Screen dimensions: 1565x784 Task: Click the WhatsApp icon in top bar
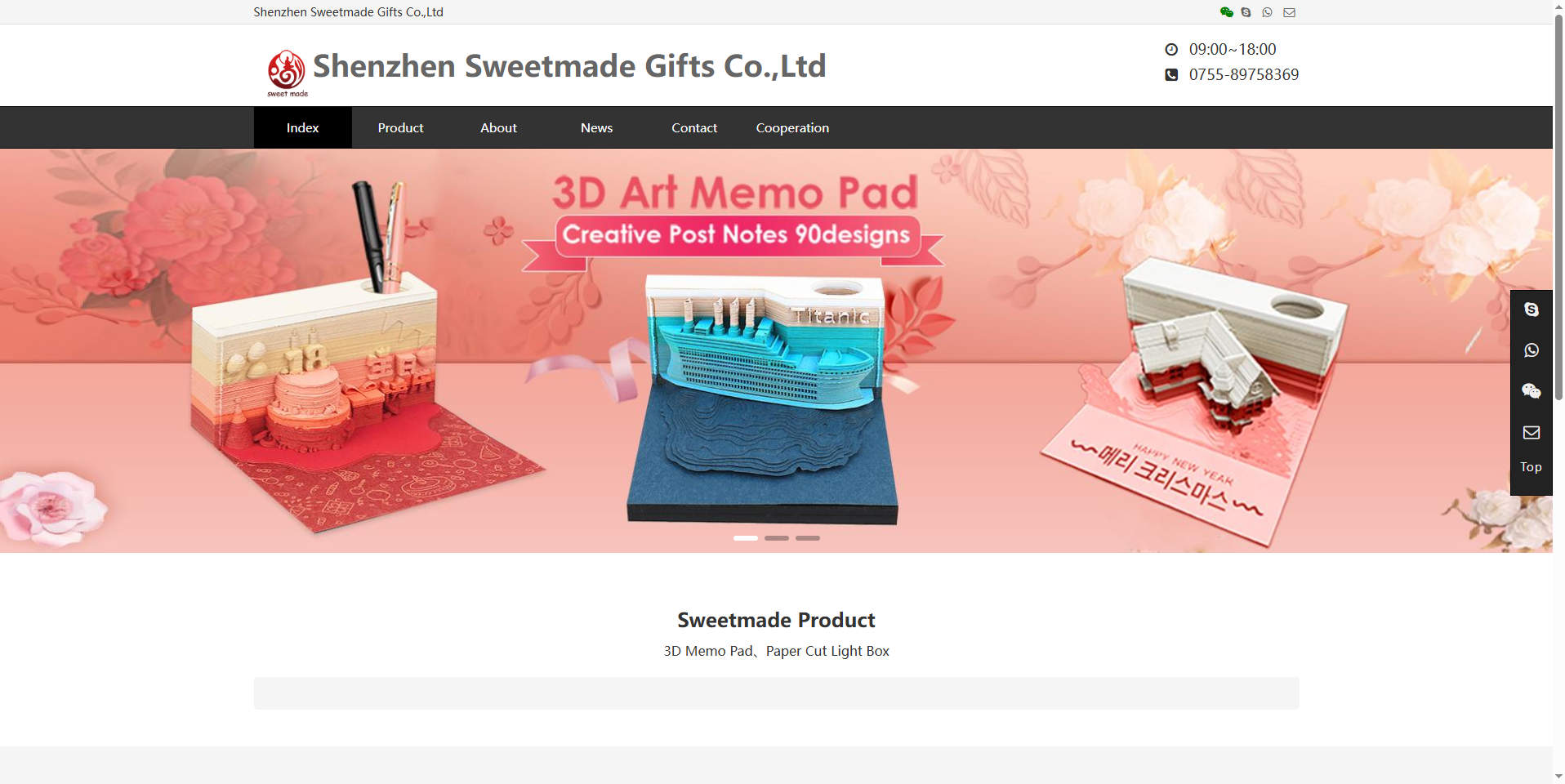pos(1267,12)
